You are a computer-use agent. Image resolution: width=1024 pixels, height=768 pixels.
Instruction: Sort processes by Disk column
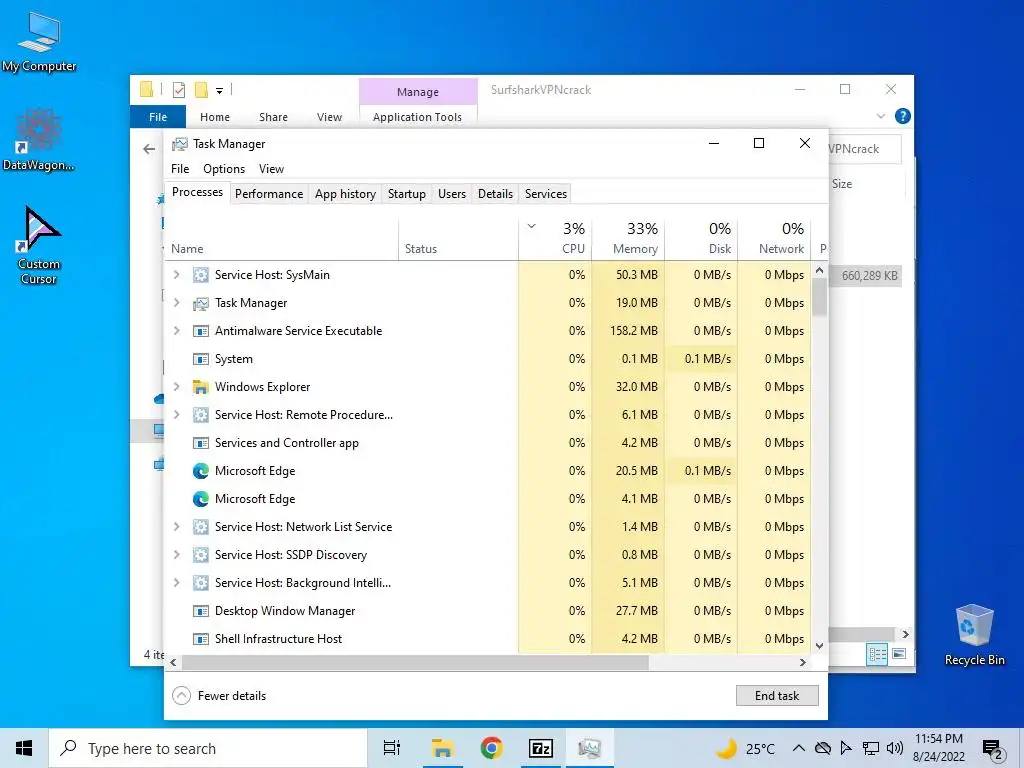click(701, 239)
